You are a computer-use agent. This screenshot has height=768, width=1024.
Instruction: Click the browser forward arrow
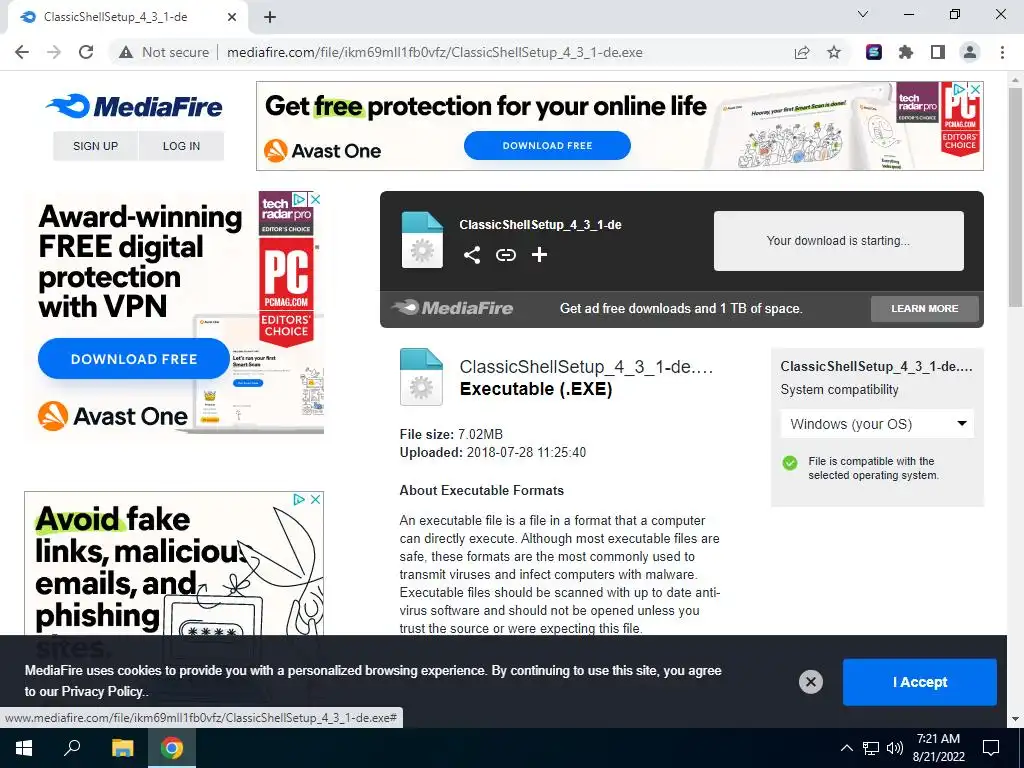(x=54, y=52)
